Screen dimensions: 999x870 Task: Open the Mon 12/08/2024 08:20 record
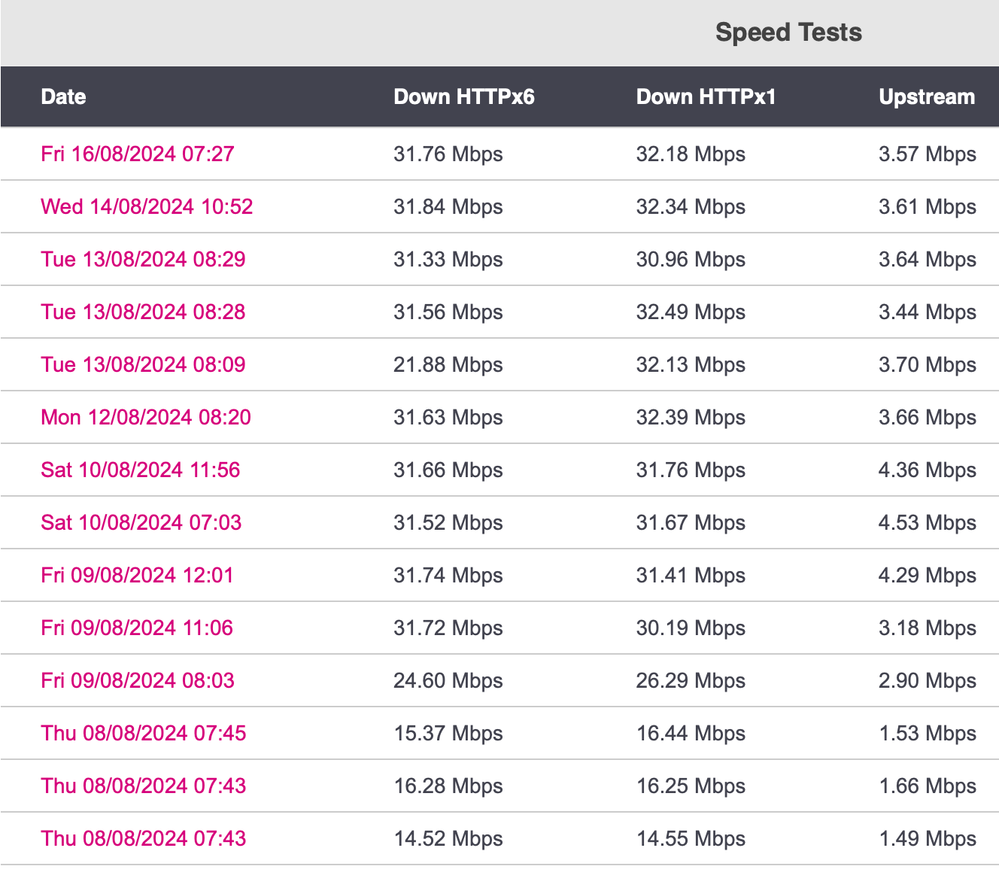(148, 417)
